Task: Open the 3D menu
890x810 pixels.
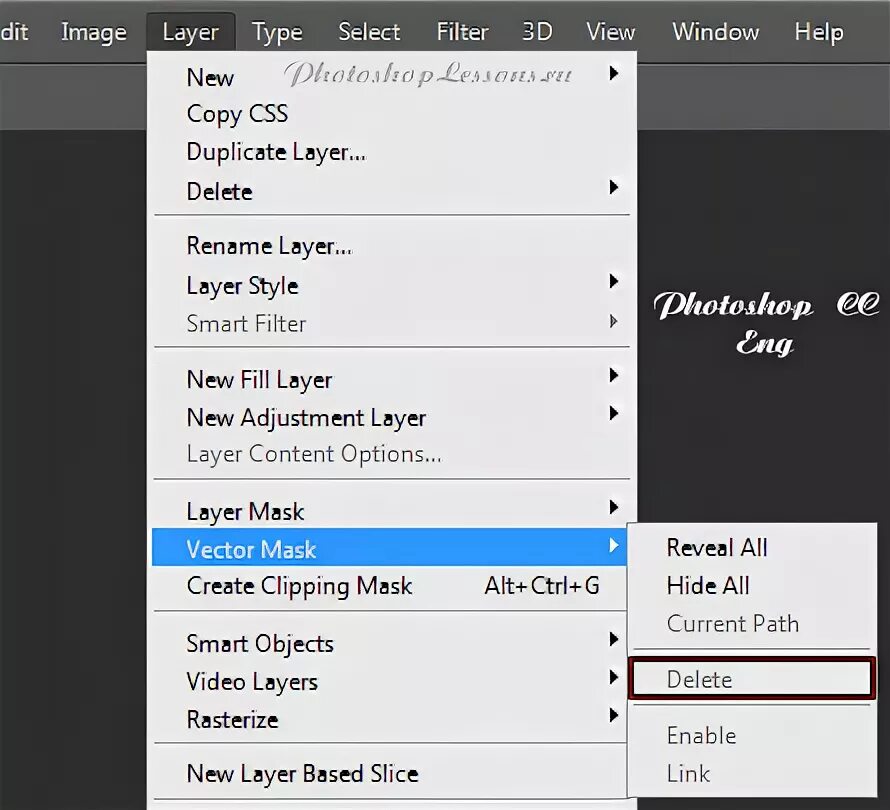Action: point(537,32)
